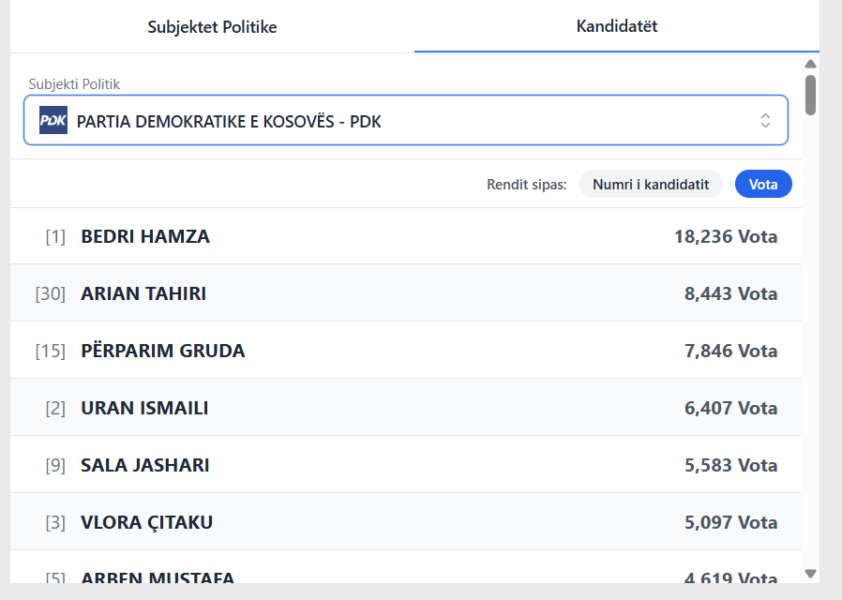Click the scrollbar up arrow
The width and height of the screenshot is (842, 600).
pos(810,64)
